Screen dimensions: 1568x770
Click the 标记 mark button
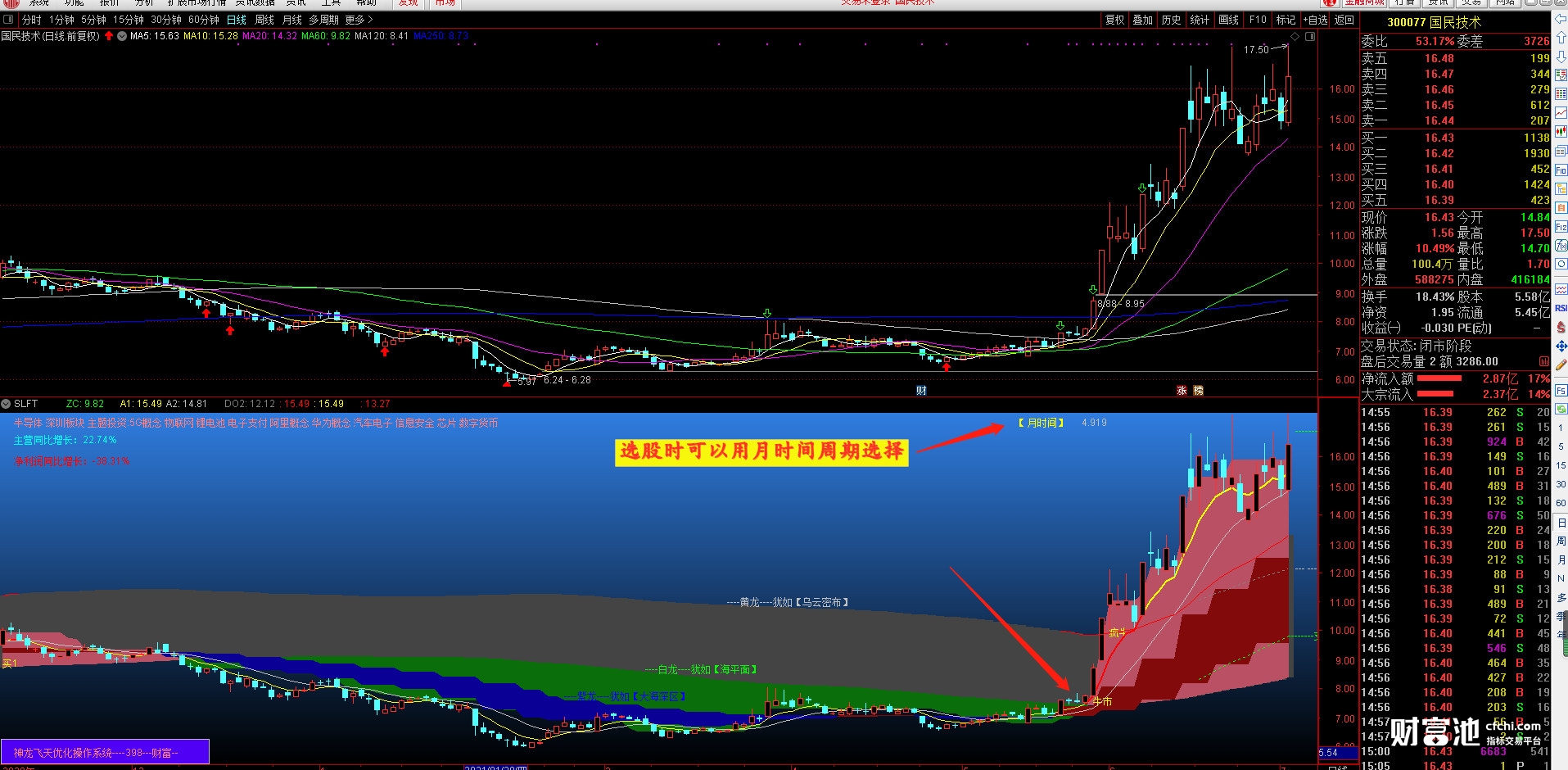[x=1286, y=20]
